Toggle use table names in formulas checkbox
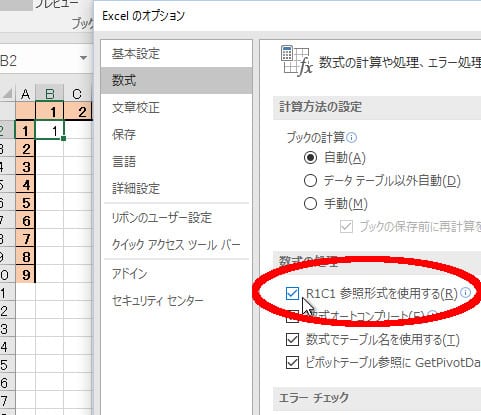 pyautogui.click(x=292, y=340)
